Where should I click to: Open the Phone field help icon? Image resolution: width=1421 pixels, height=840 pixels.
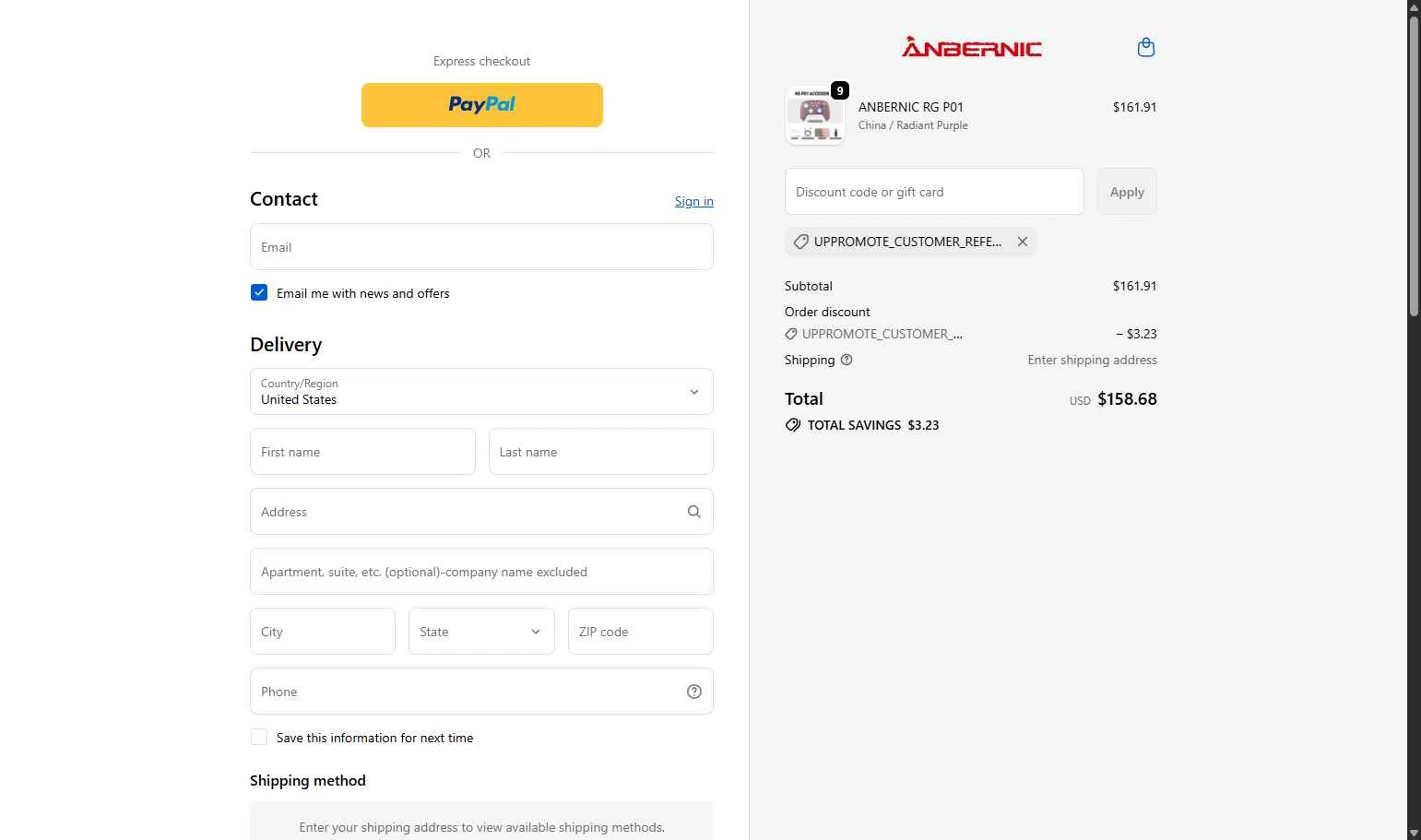coord(694,692)
